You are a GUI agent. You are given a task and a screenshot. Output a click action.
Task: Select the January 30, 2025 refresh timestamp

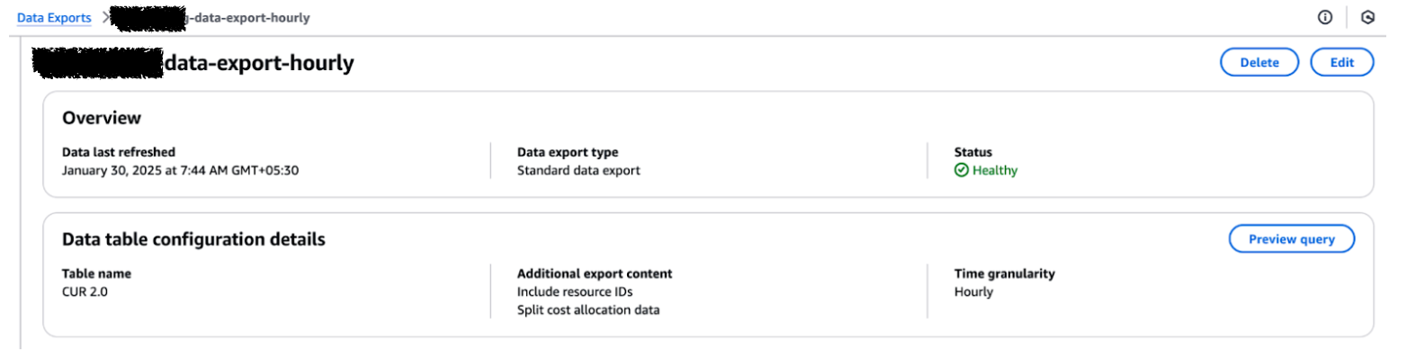[180, 170]
